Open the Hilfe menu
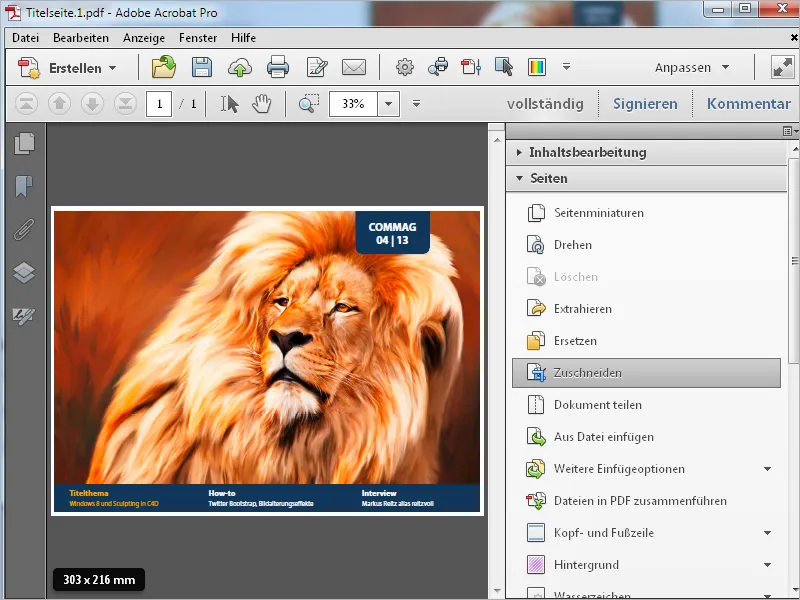The width and height of the screenshot is (800, 600). point(243,38)
